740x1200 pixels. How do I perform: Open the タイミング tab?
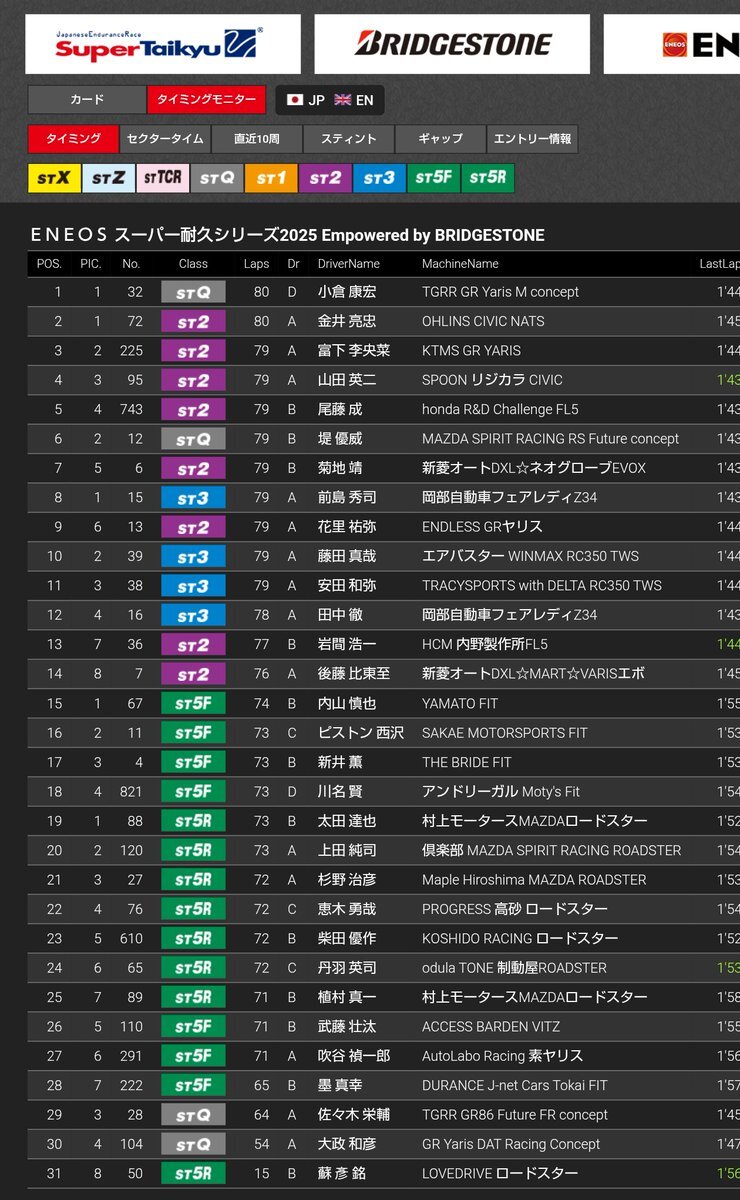73,139
